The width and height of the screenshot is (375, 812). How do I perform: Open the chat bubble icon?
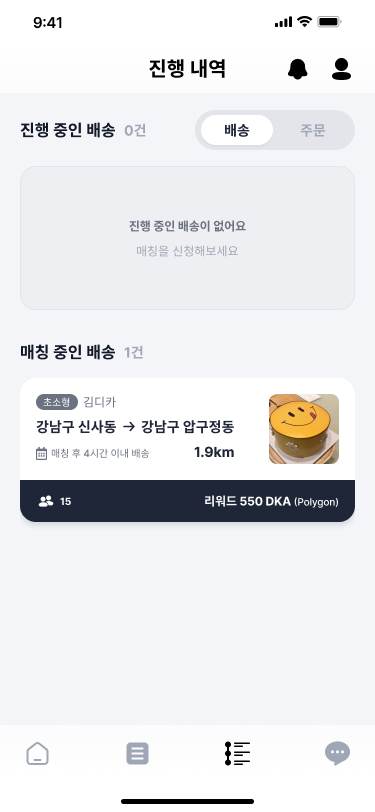pos(337,753)
